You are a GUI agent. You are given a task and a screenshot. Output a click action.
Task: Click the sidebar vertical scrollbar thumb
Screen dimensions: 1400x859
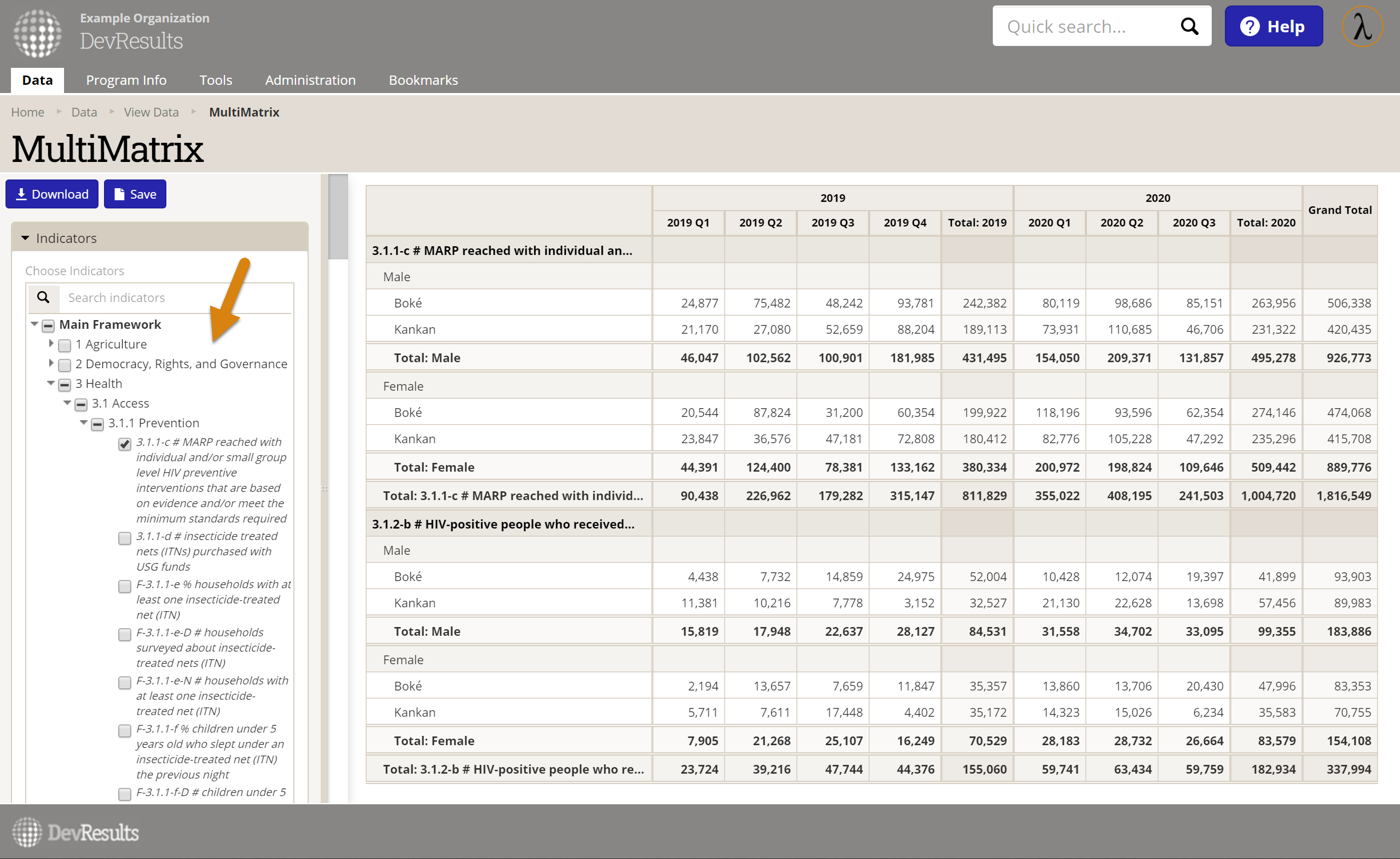point(338,217)
